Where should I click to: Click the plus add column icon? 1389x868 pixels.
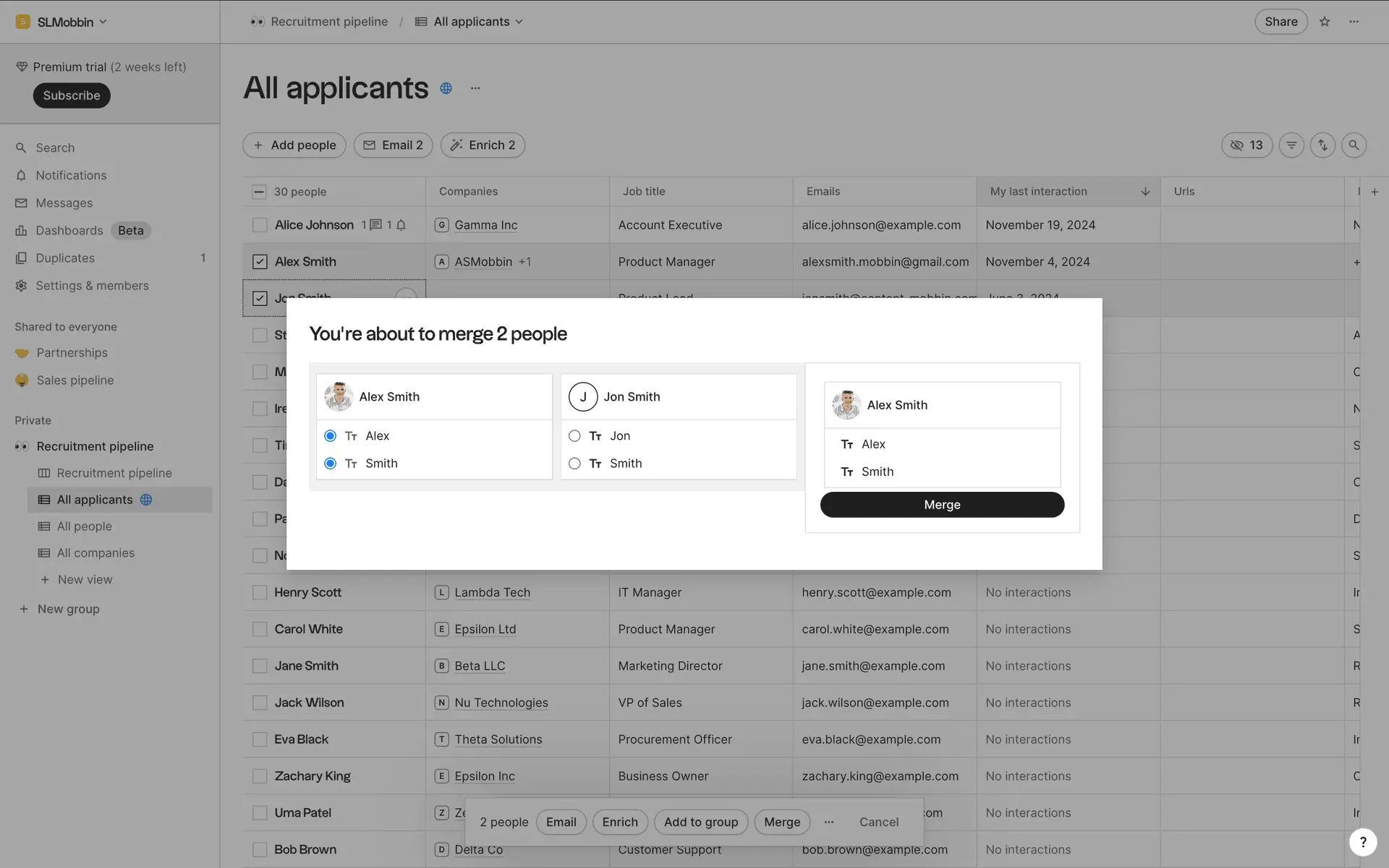coord(1375,192)
